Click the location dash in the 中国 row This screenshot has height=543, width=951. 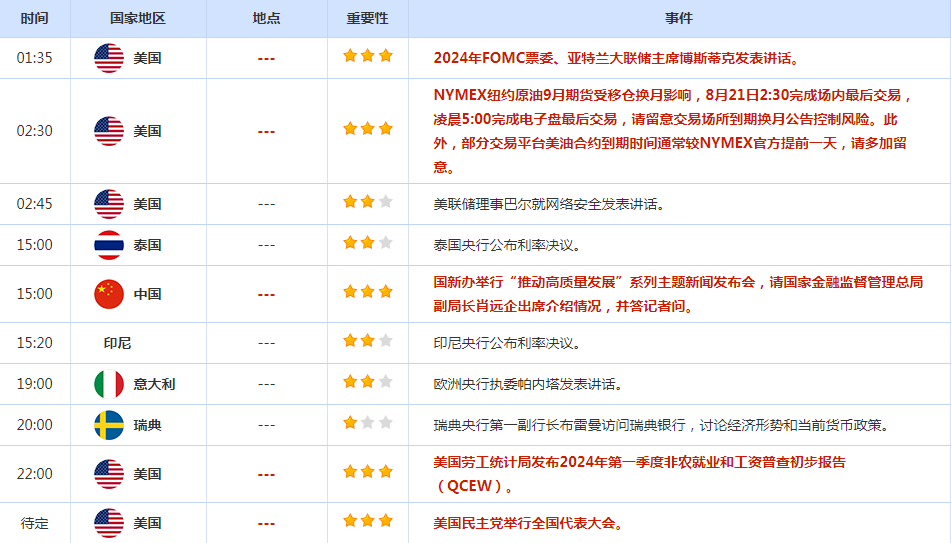tap(266, 295)
